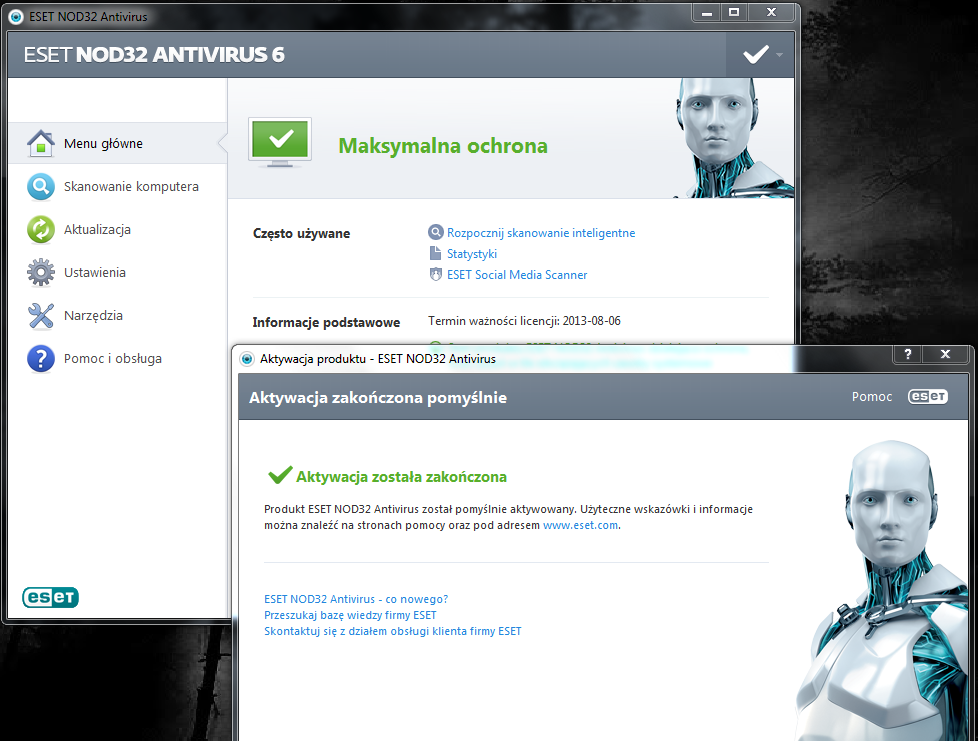Click the green checkmark beside Aktywacja została zakończona
978x741 pixels.
280,475
